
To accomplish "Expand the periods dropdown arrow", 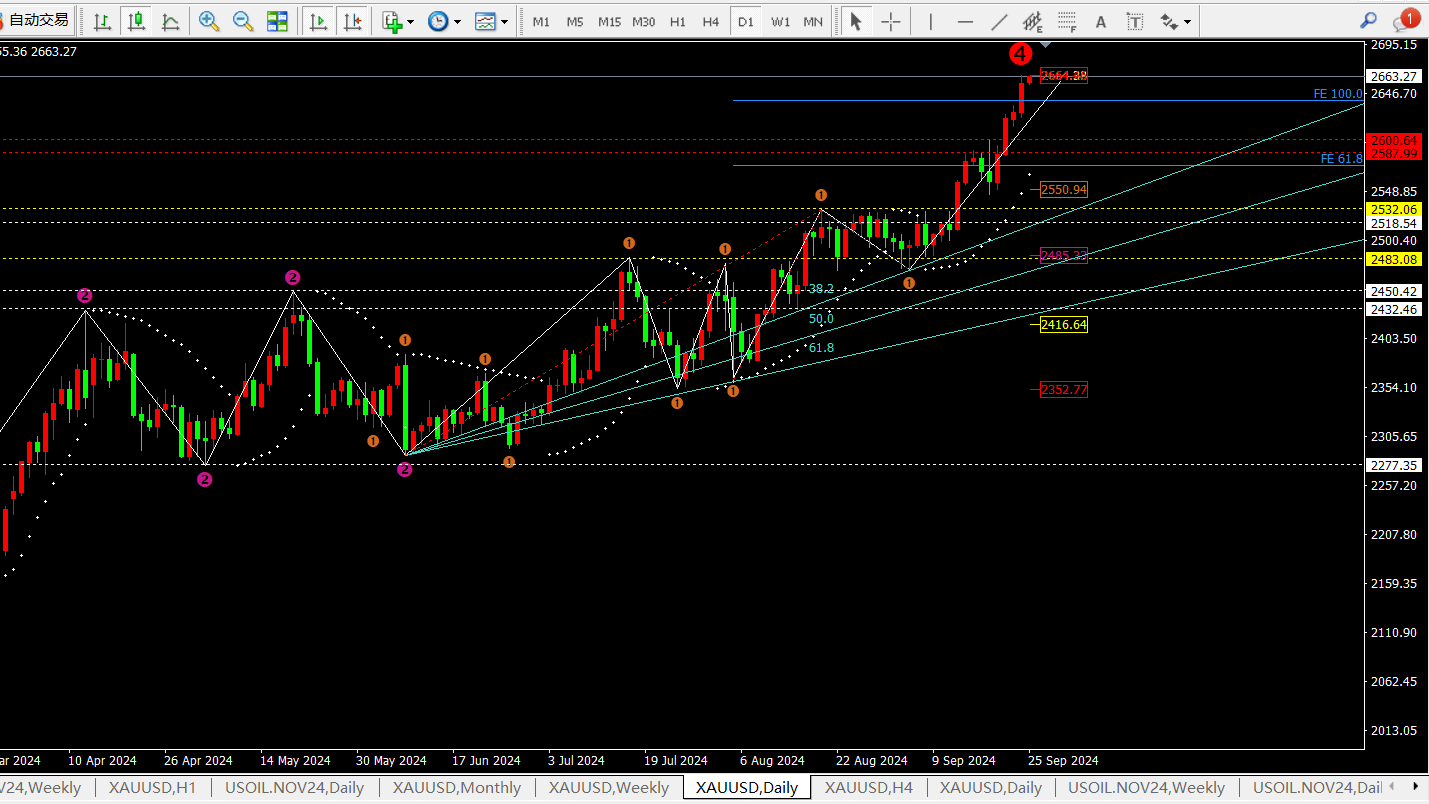I will click(457, 21).
